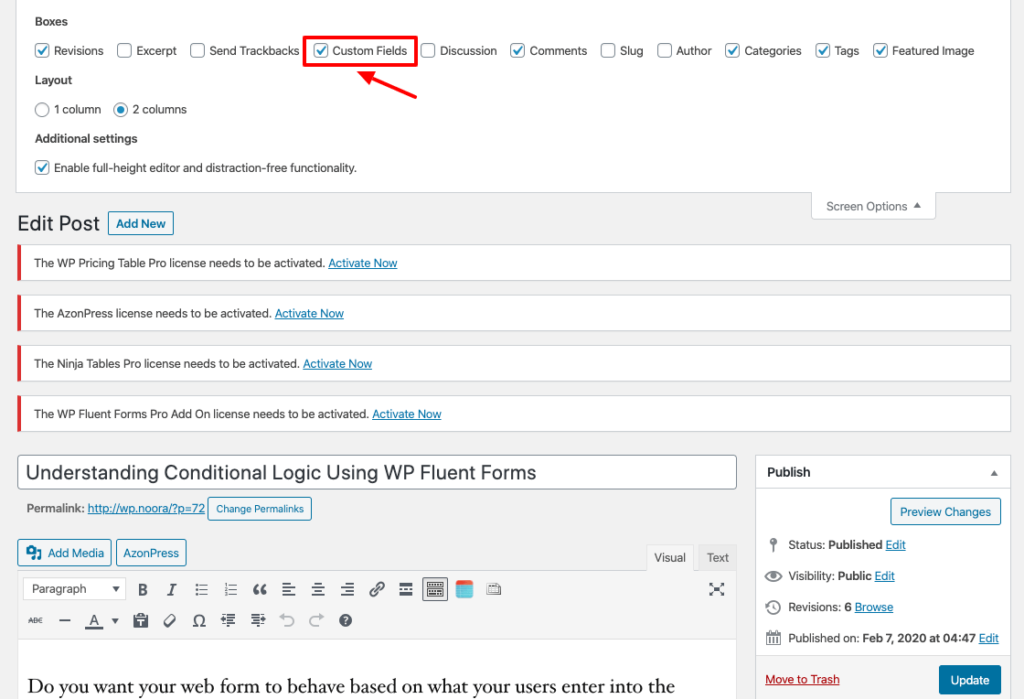This screenshot has width=1024, height=699.
Task: Click the Move to Trash link
Action: 802,680
